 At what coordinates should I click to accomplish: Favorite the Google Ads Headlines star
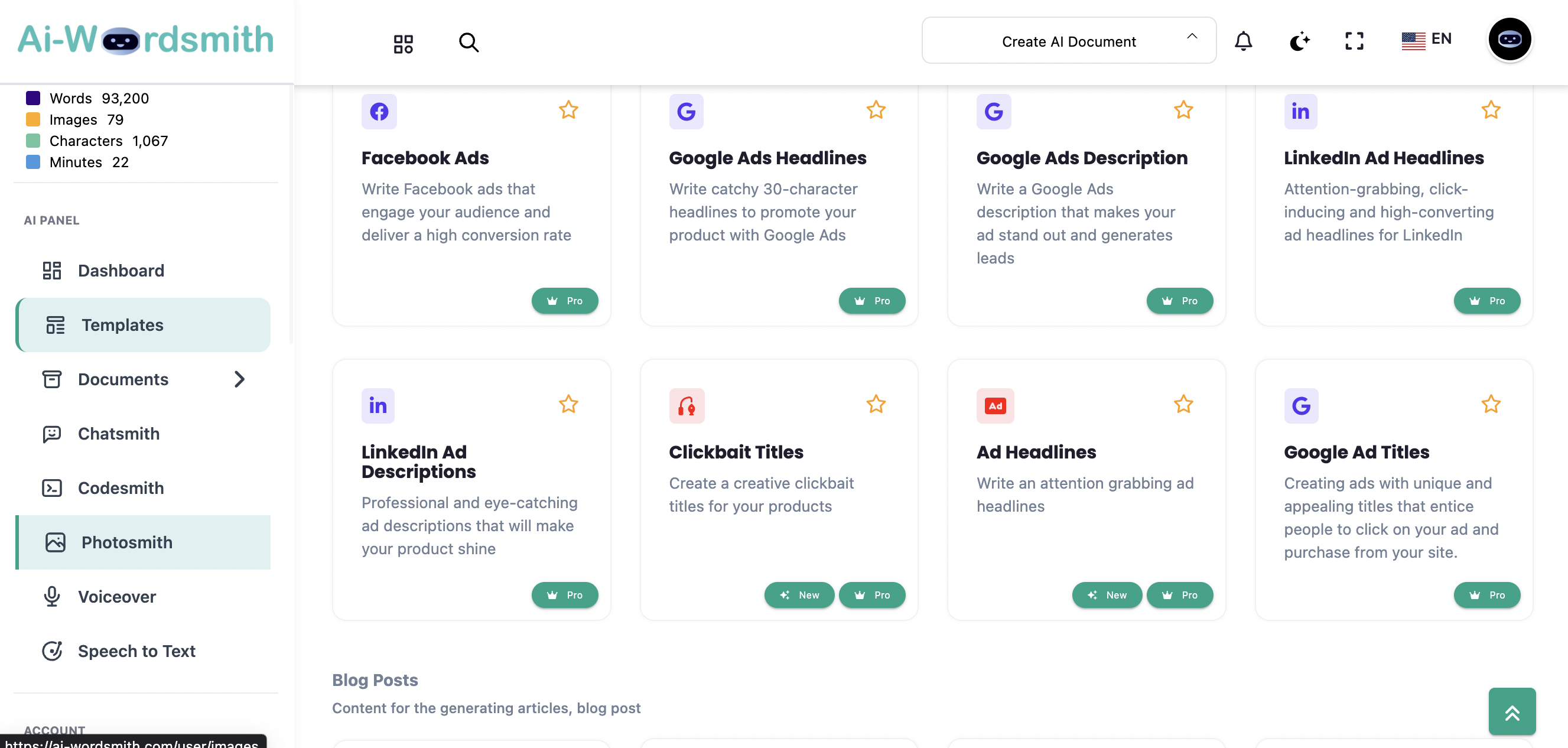(x=876, y=110)
